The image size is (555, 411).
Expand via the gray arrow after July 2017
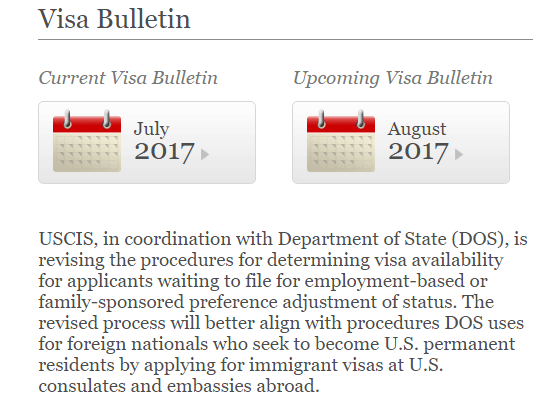(x=205, y=154)
